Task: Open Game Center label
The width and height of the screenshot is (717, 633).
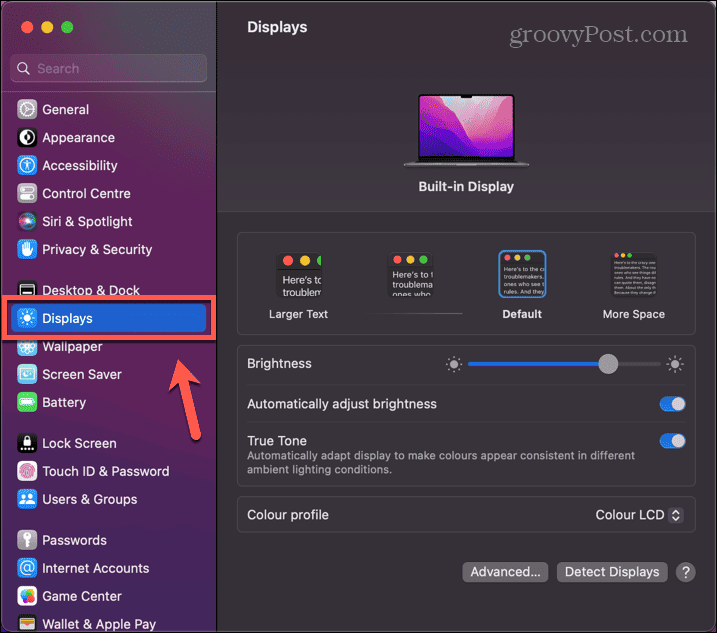Action: coord(82,595)
